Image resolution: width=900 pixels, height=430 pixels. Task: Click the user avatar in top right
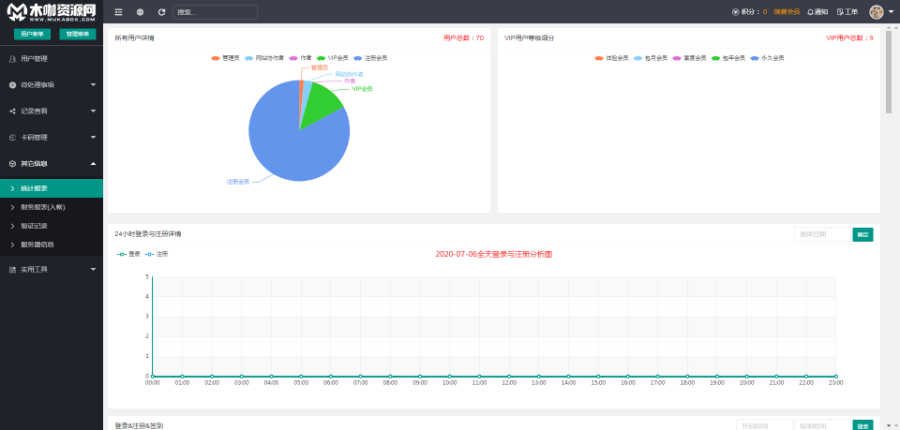[x=876, y=12]
